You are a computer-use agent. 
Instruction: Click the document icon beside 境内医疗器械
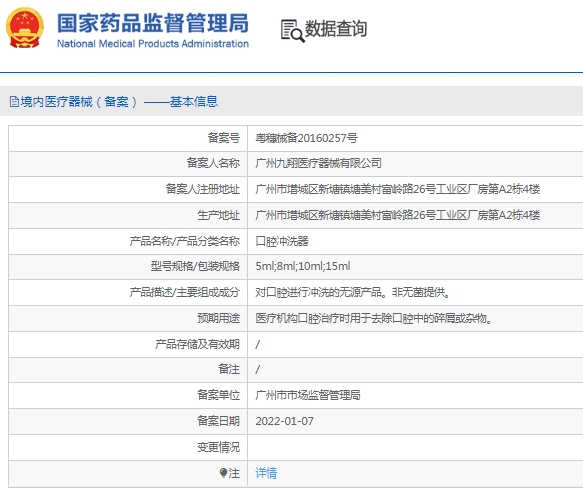(14, 101)
